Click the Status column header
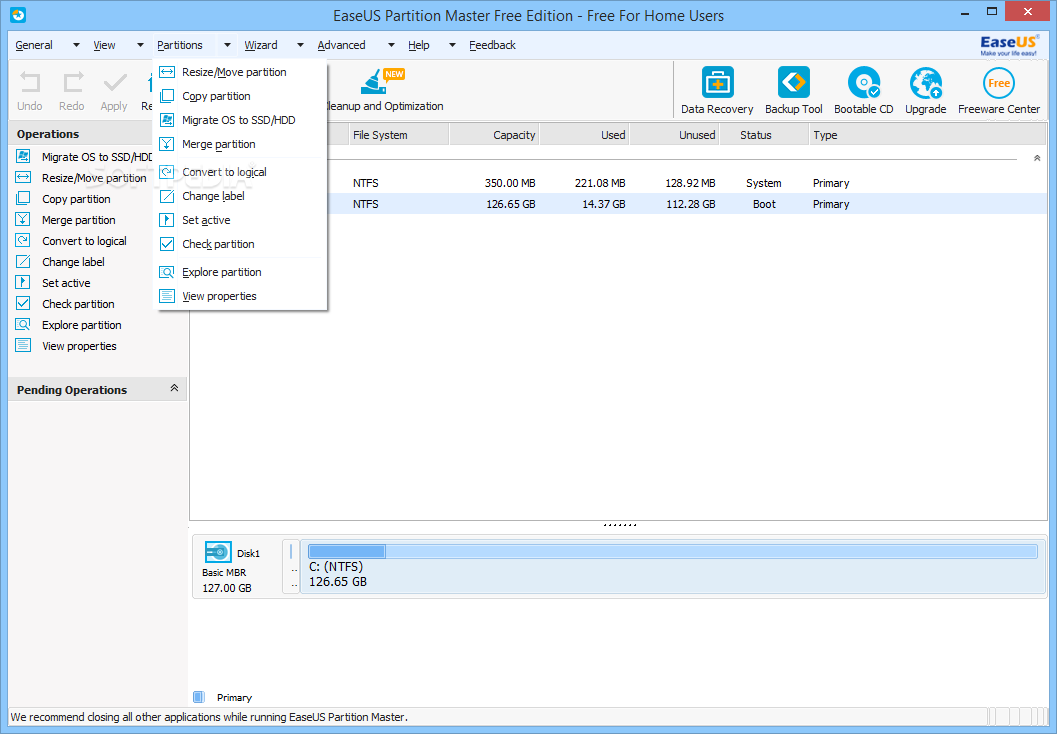1057x734 pixels. point(764,135)
